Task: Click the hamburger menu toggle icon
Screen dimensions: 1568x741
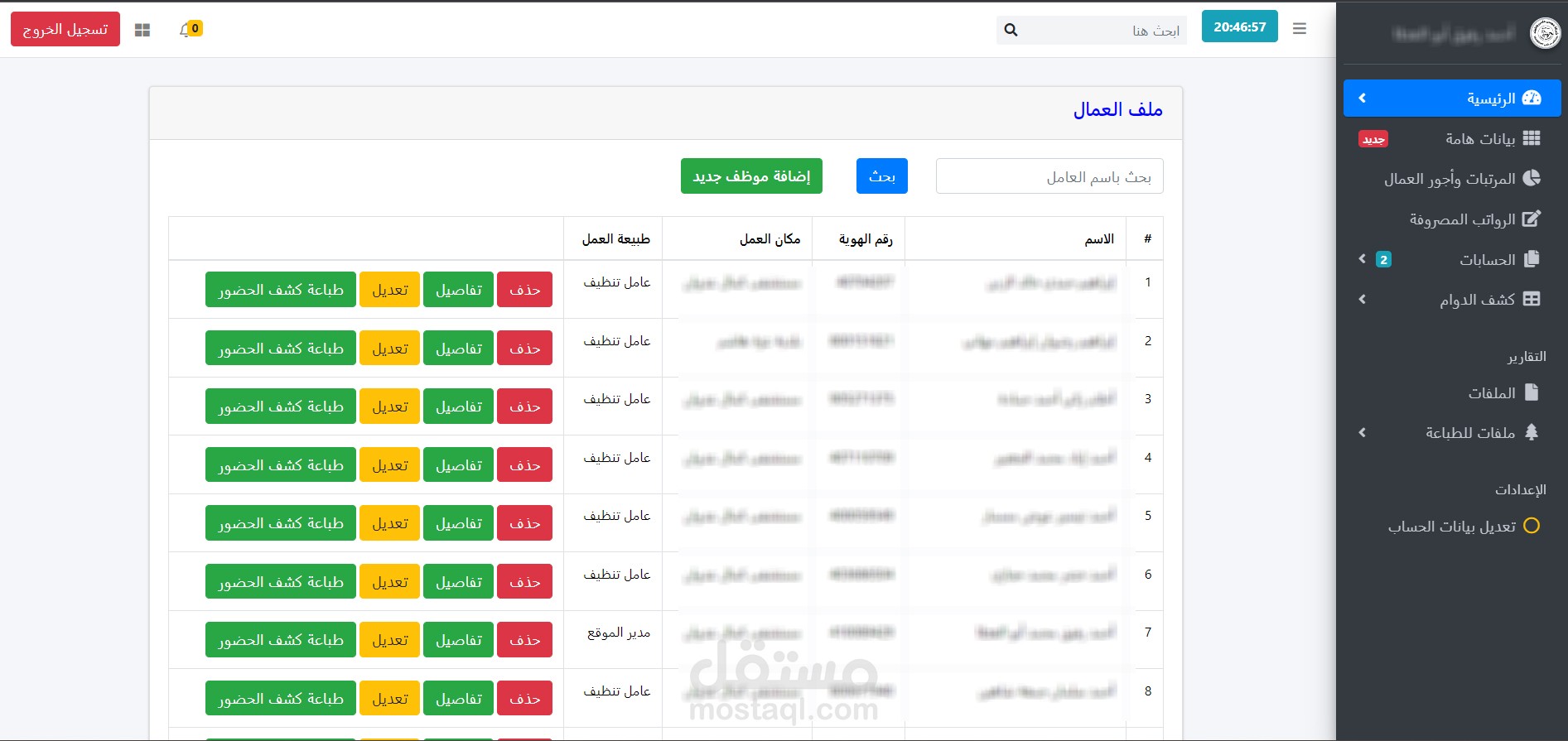Action: coord(1300,29)
